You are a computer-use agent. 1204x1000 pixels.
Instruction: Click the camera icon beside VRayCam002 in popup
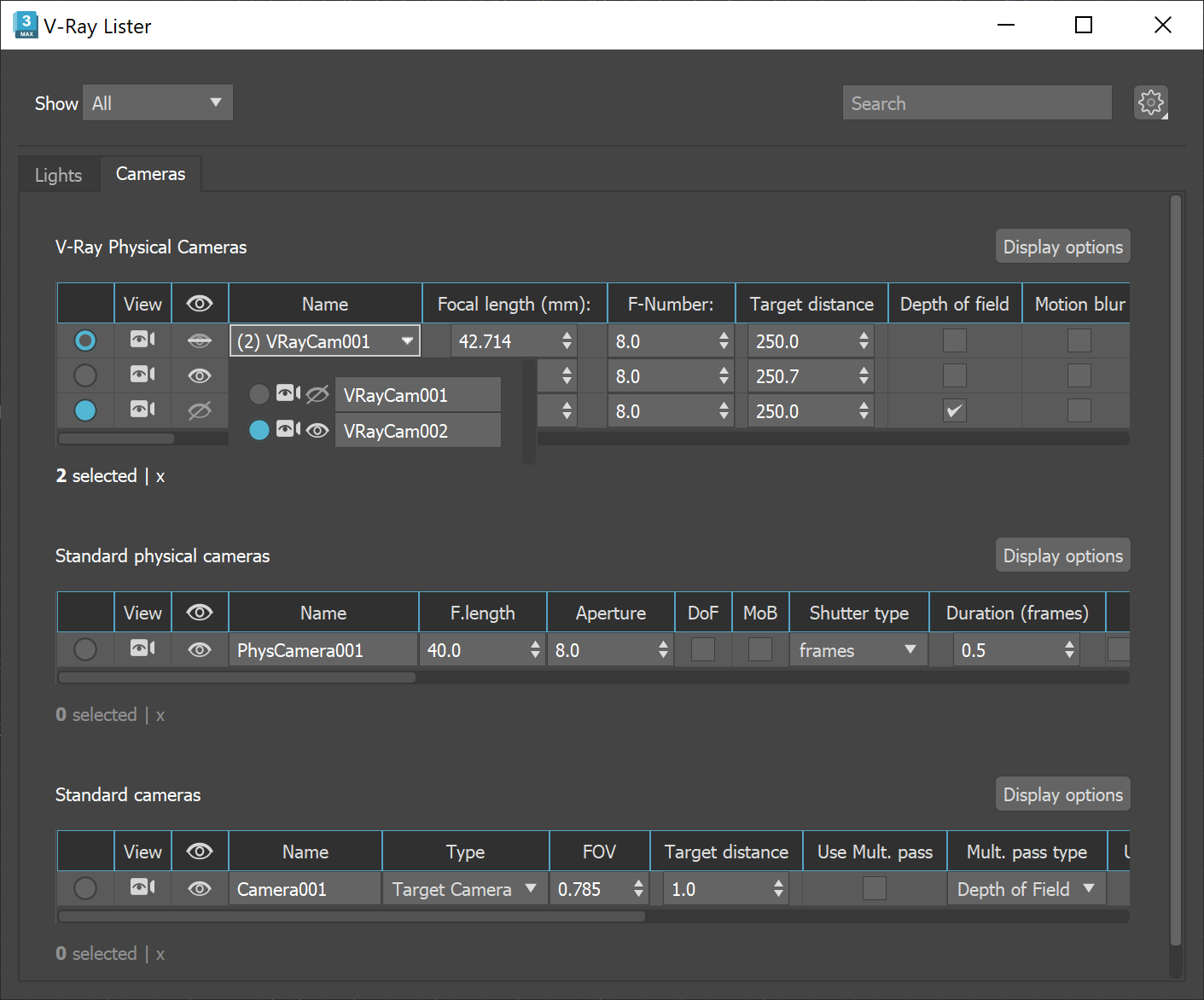coord(288,430)
